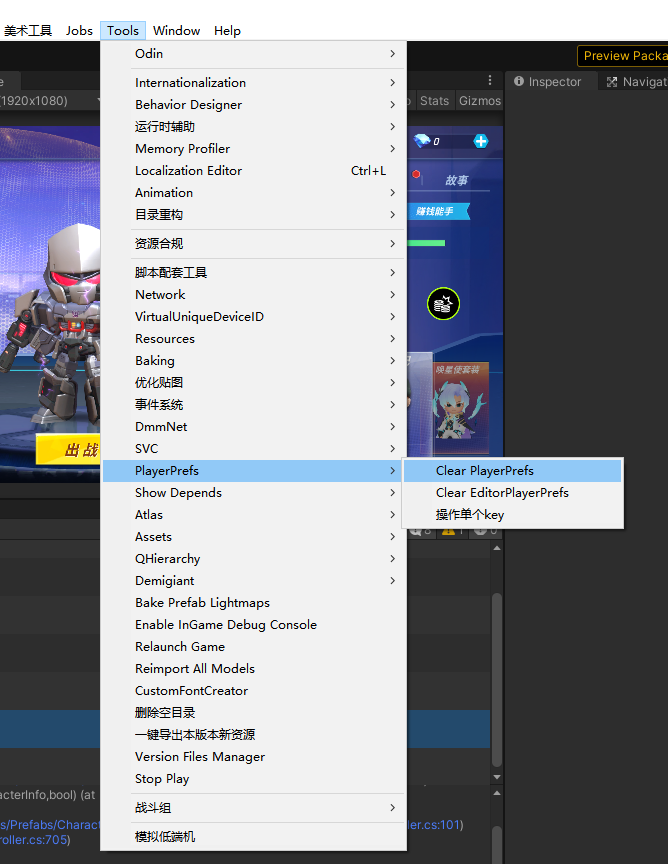Click the 出战 yellow button
Image resolution: width=668 pixels, height=864 pixels.
68,450
